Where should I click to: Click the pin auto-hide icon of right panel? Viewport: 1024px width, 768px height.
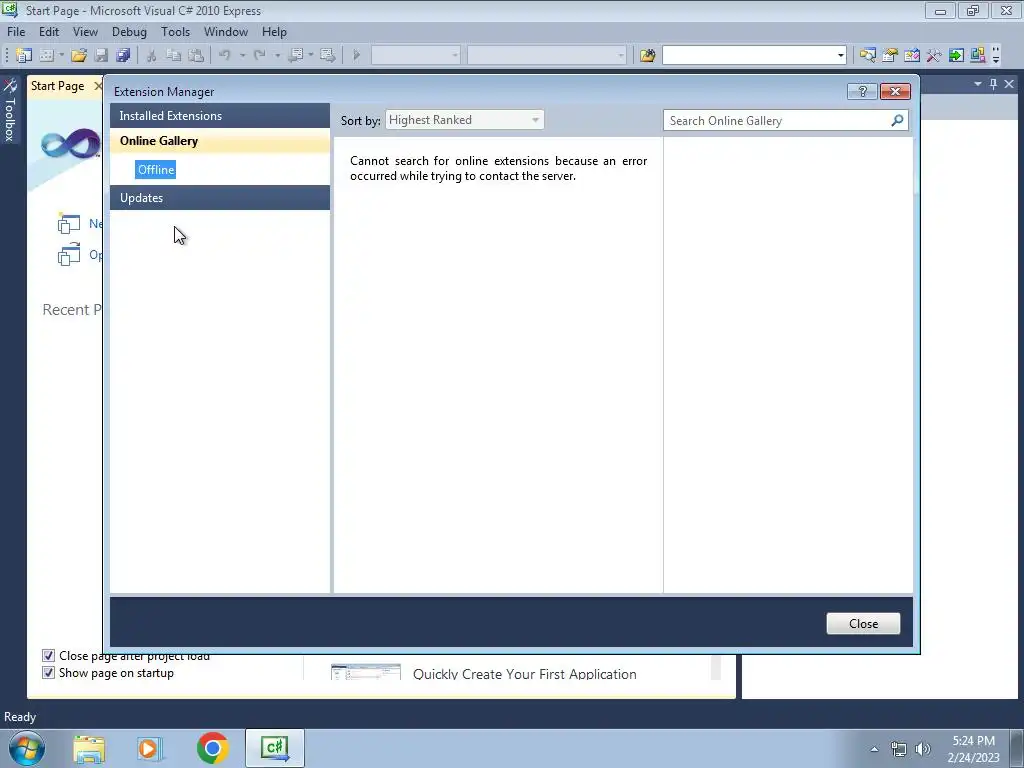tap(993, 84)
